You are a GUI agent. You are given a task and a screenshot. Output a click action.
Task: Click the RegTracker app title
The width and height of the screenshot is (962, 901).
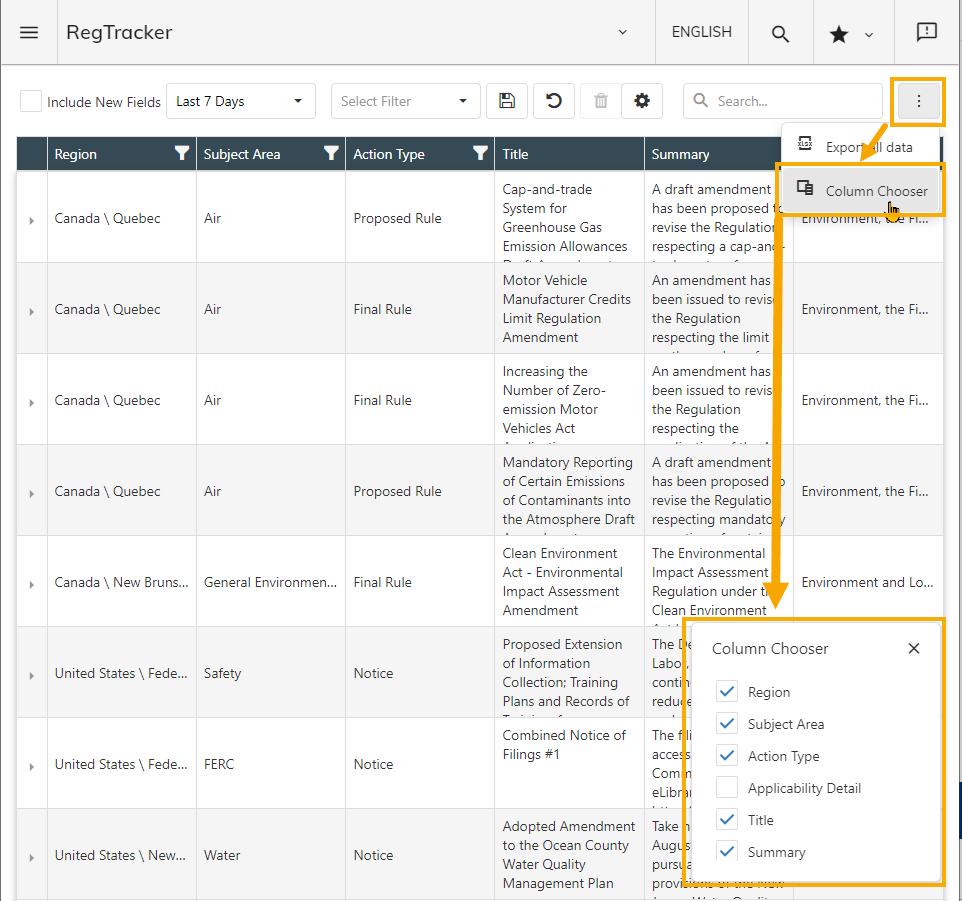[119, 32]
